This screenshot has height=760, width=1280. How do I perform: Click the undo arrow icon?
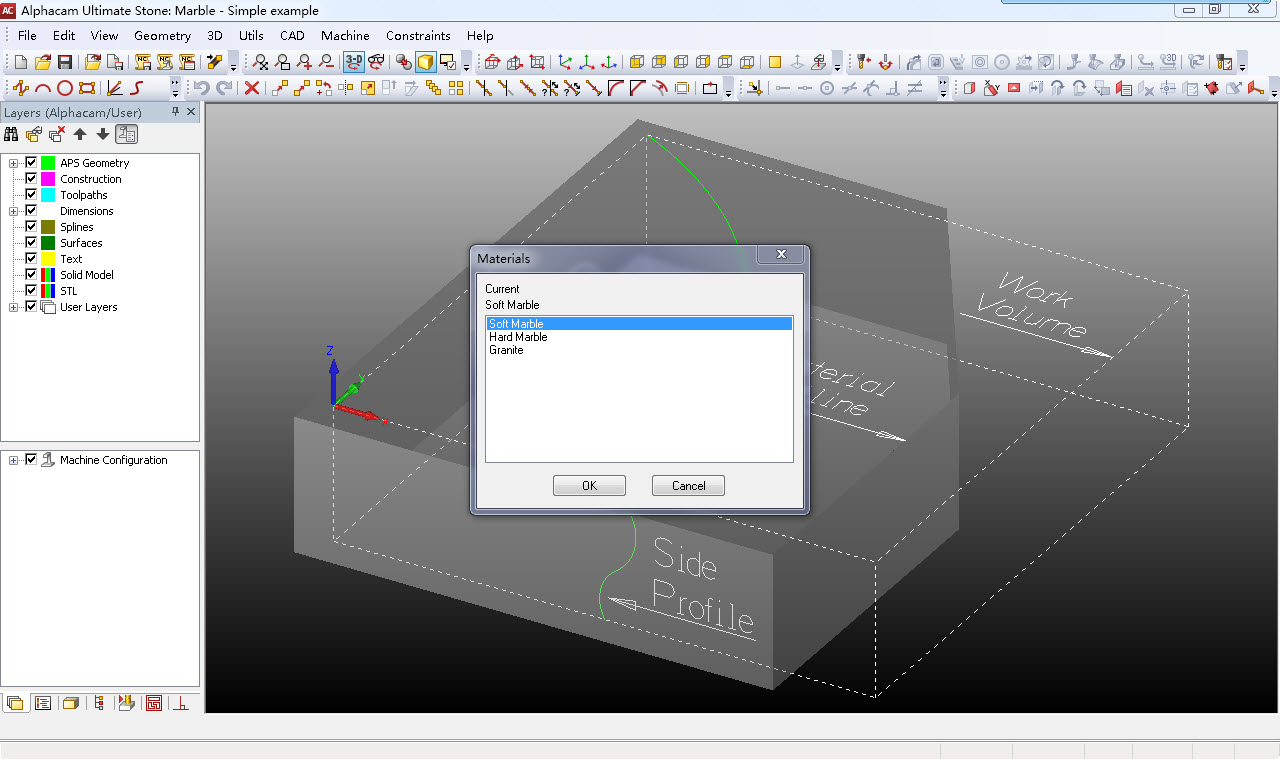pyautogui.click(x=201, y=88)
